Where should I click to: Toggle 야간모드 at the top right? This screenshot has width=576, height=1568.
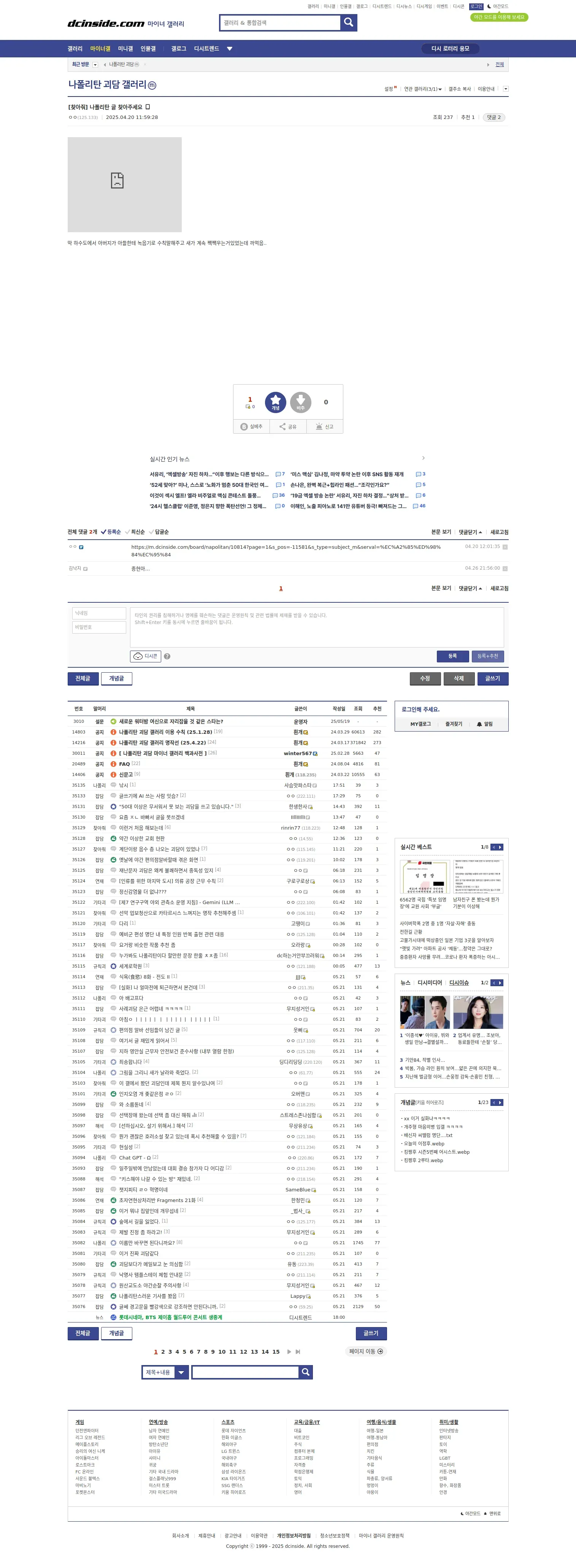pyautogui.click(x=497, y=6)
